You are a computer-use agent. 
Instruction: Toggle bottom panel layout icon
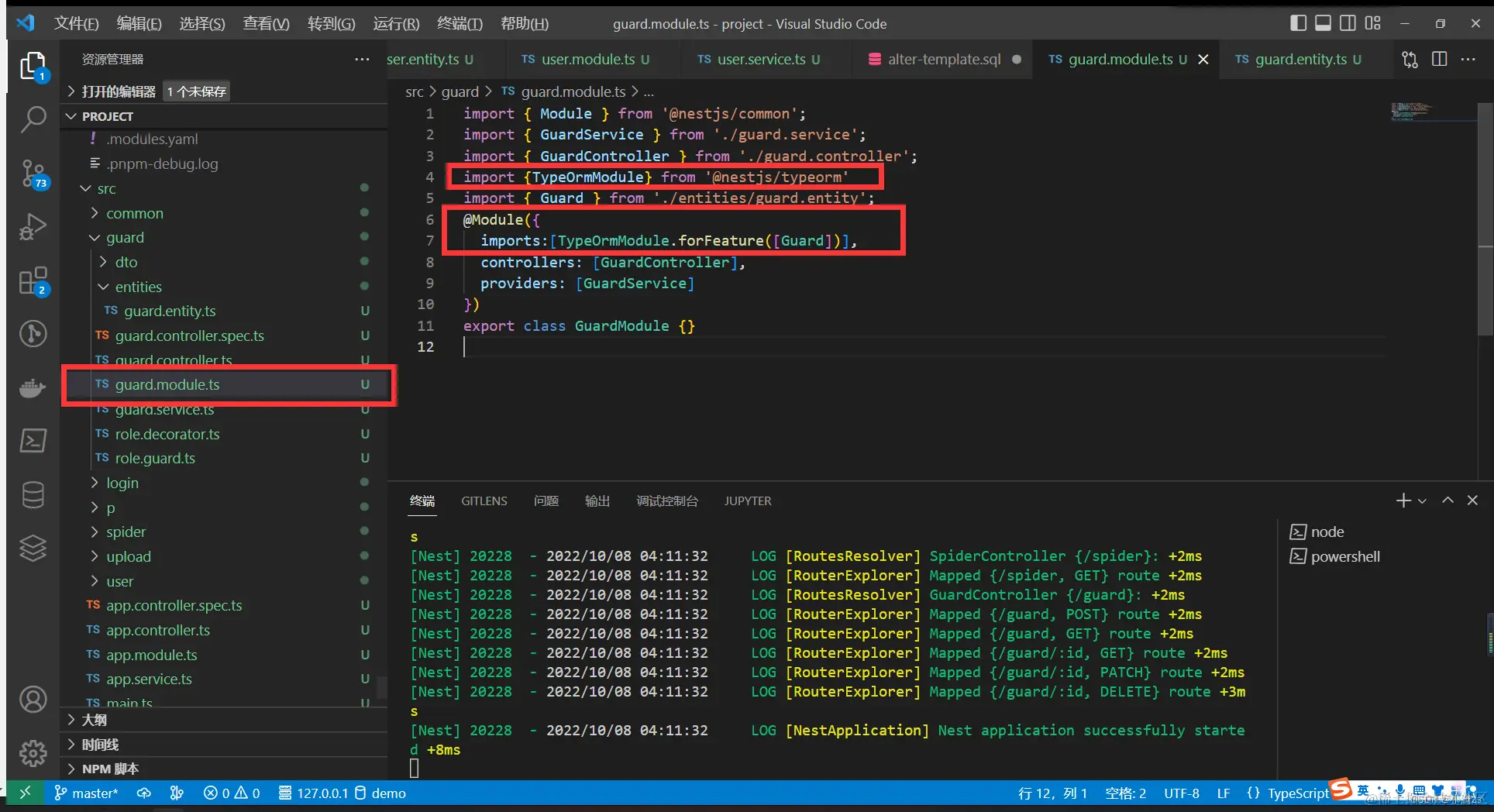[1323, 23]
